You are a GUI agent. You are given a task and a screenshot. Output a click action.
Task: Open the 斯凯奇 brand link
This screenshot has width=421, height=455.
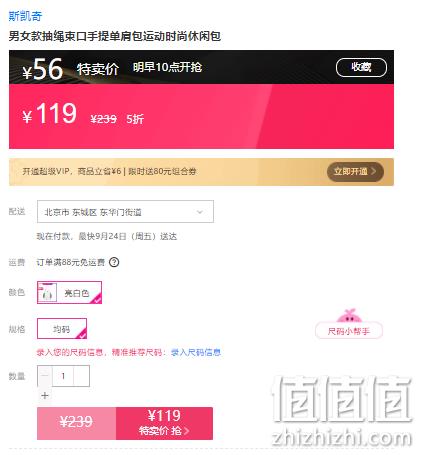(25, 16)
